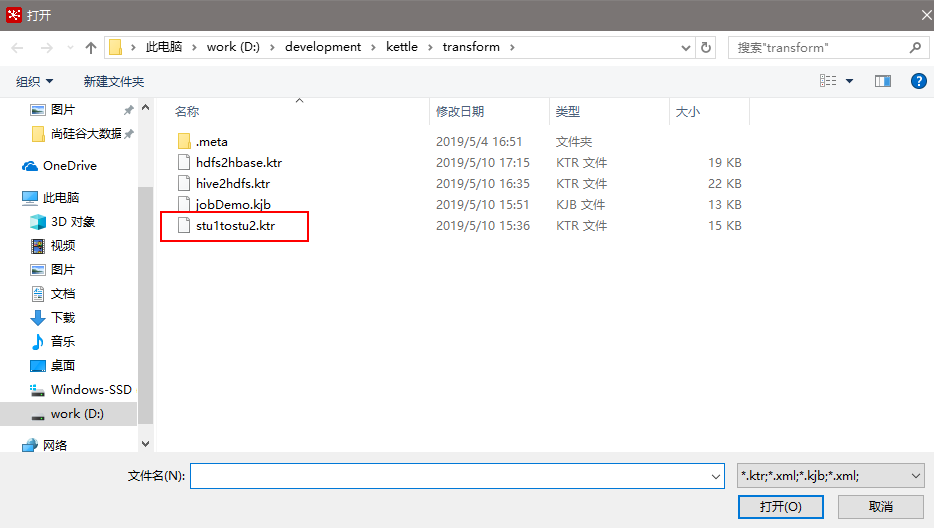The height and width of the screenshot is (528, 934).
Task: Go forward in folder history
Action: click(46, 48)
